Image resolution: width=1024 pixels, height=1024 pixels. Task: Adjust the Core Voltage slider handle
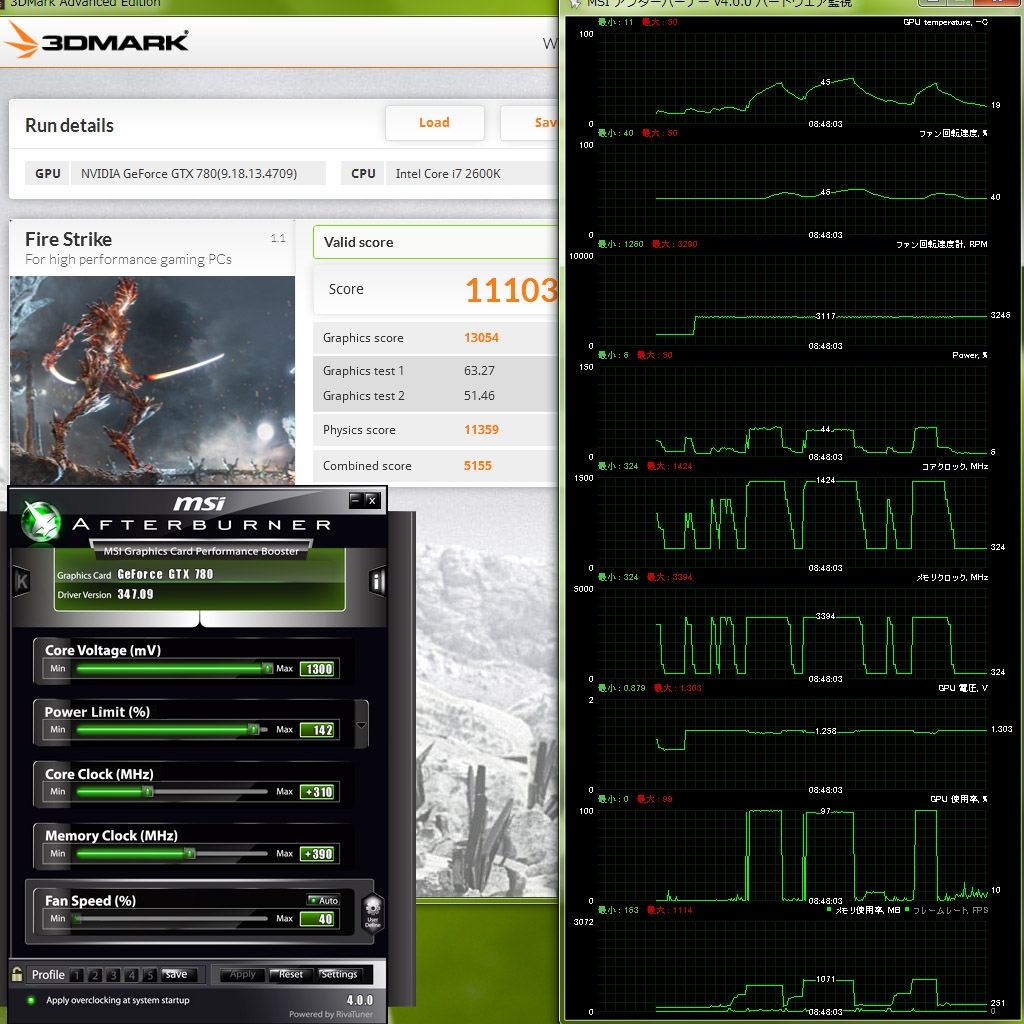point(267,668)
